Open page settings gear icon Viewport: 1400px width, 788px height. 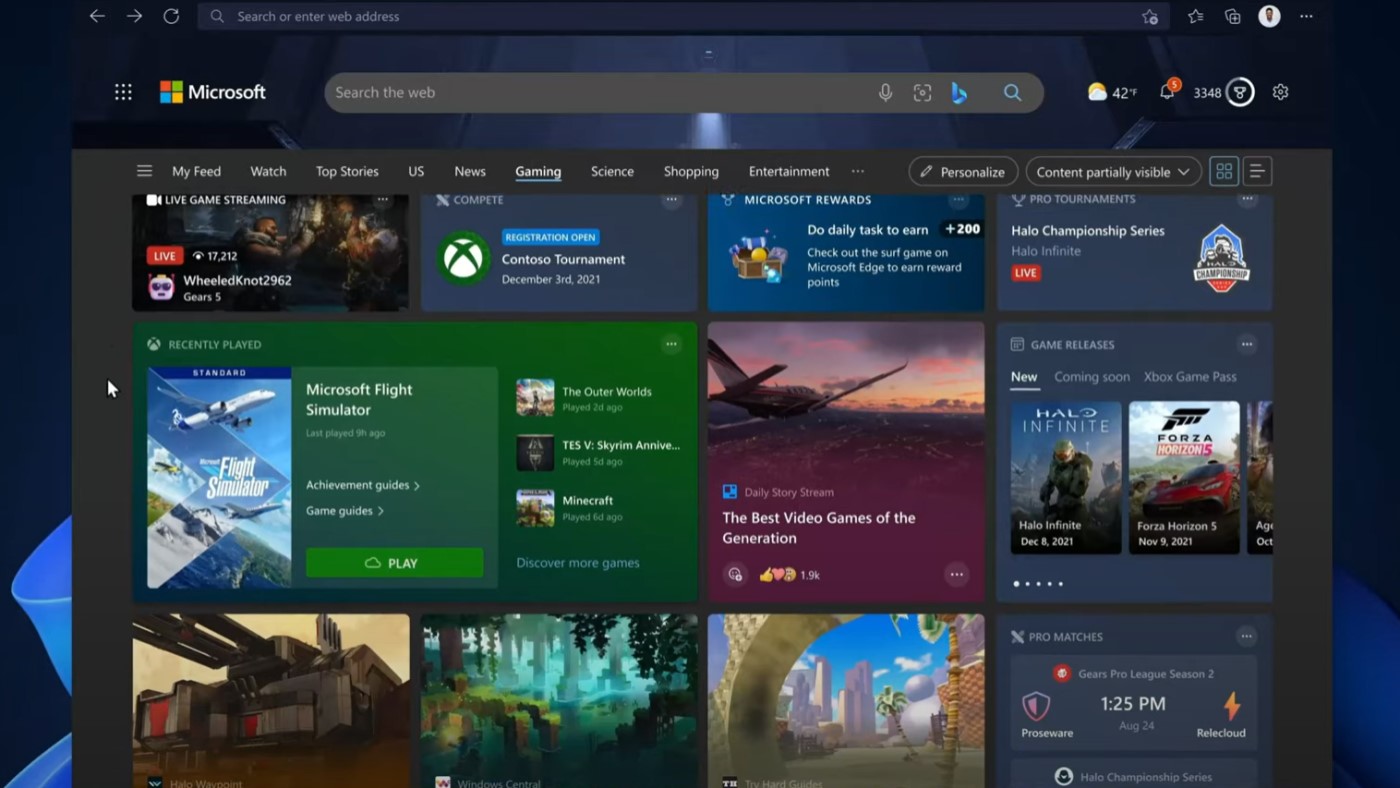tap(1280, 92)
